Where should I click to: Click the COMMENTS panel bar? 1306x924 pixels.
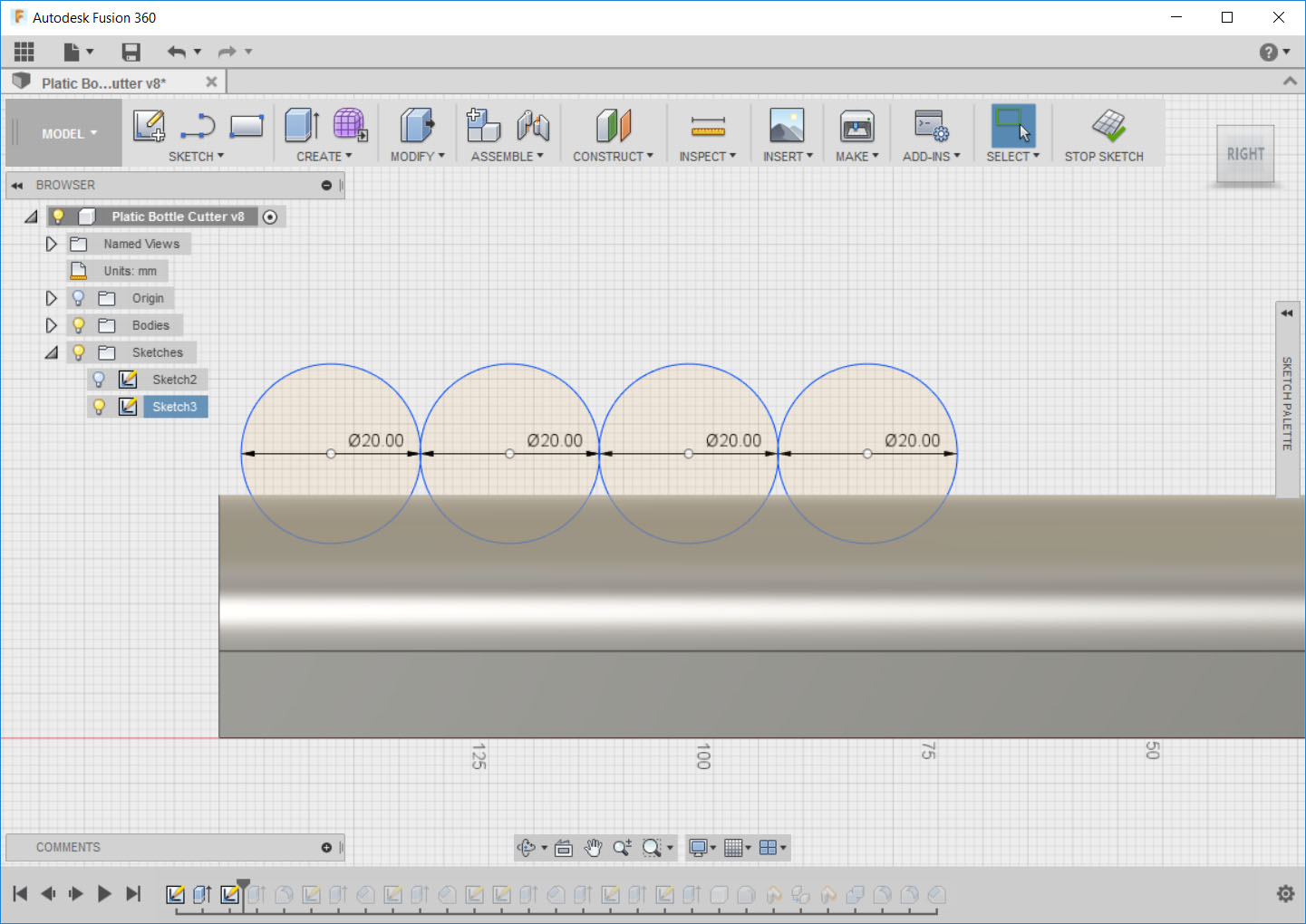[172, 847]
